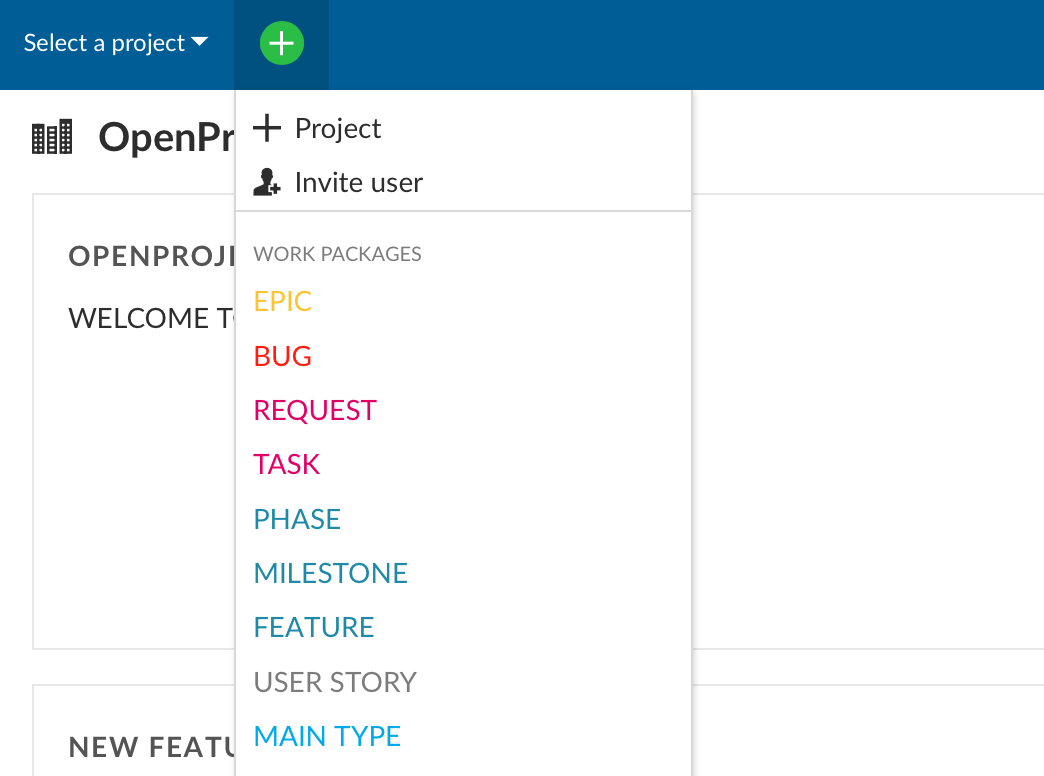Pick the REQUEST work package type
Screen dimensions: 1044x776
315,410
